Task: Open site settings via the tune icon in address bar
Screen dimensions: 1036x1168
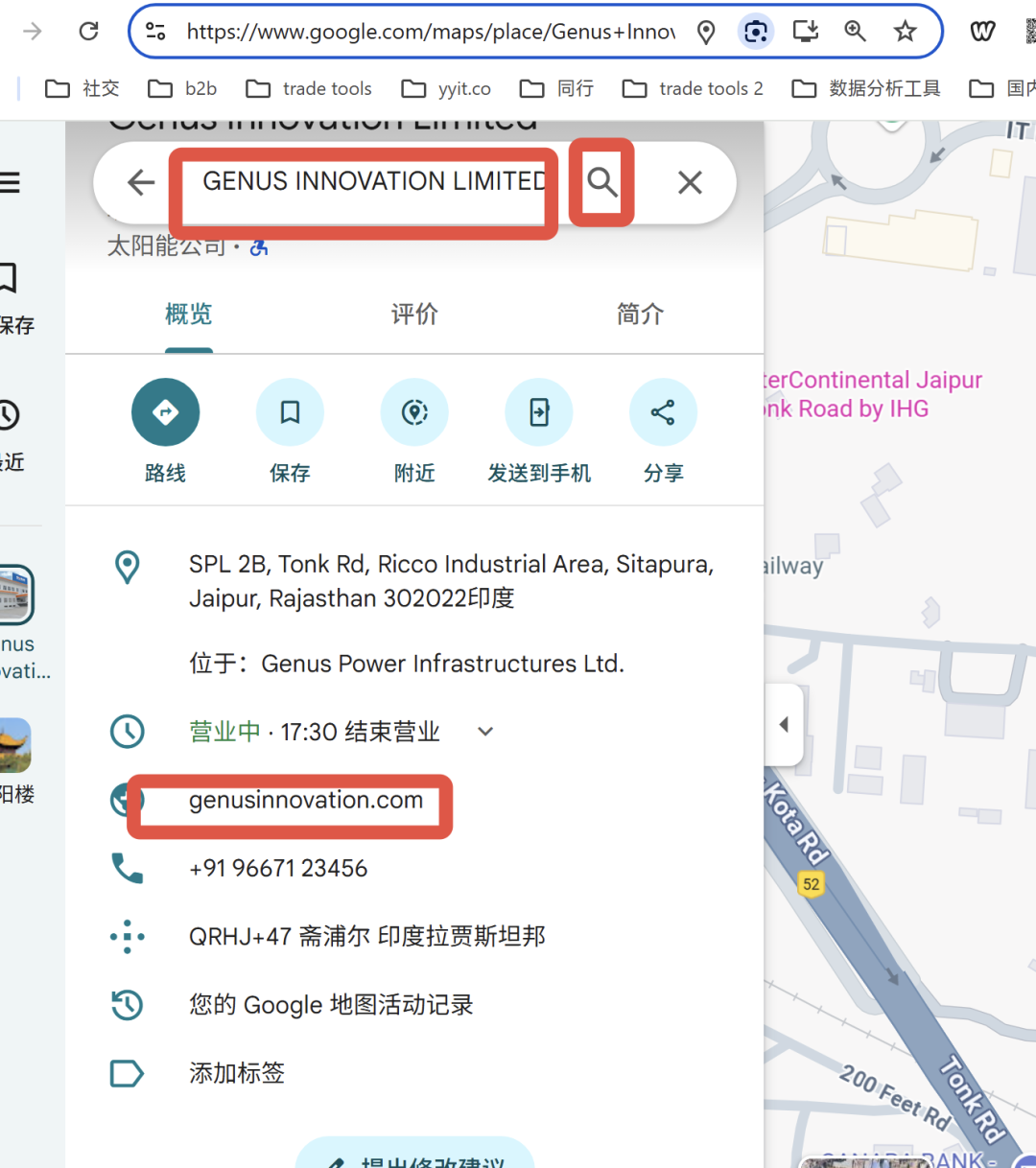Action: click(154, 31)
